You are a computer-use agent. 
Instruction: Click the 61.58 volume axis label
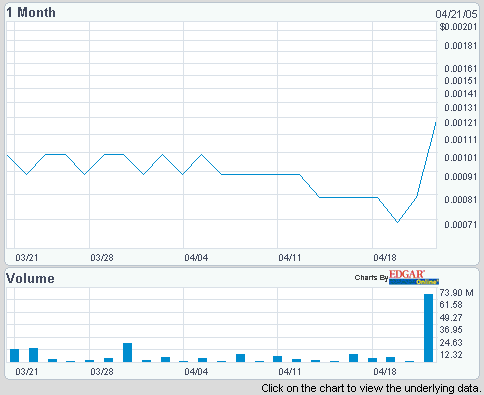coord(451,305)
